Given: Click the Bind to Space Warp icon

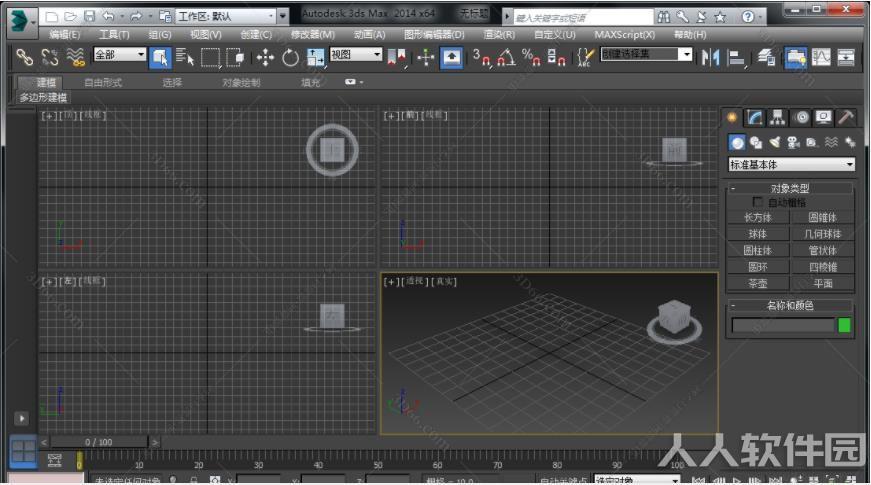Looking at the screenshot, I should [x=76, y=57].
